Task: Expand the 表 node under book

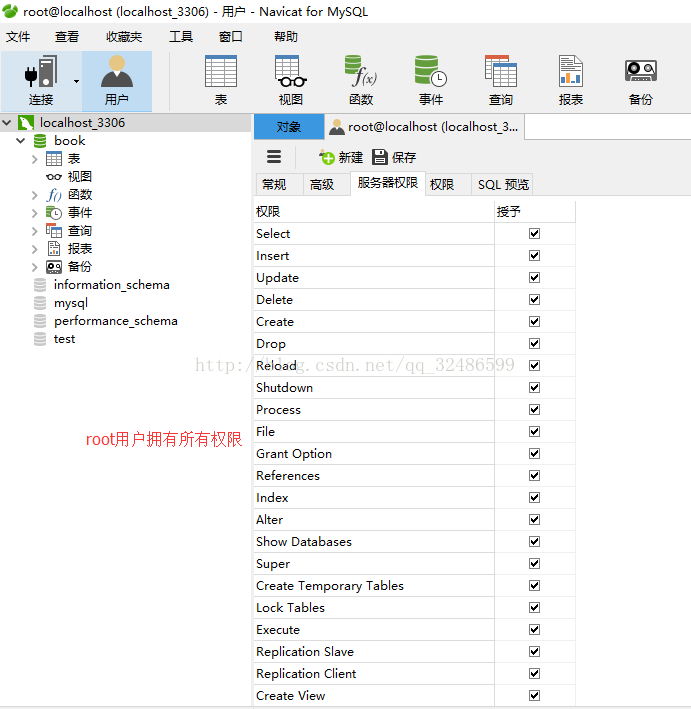Action: point(34,159)
